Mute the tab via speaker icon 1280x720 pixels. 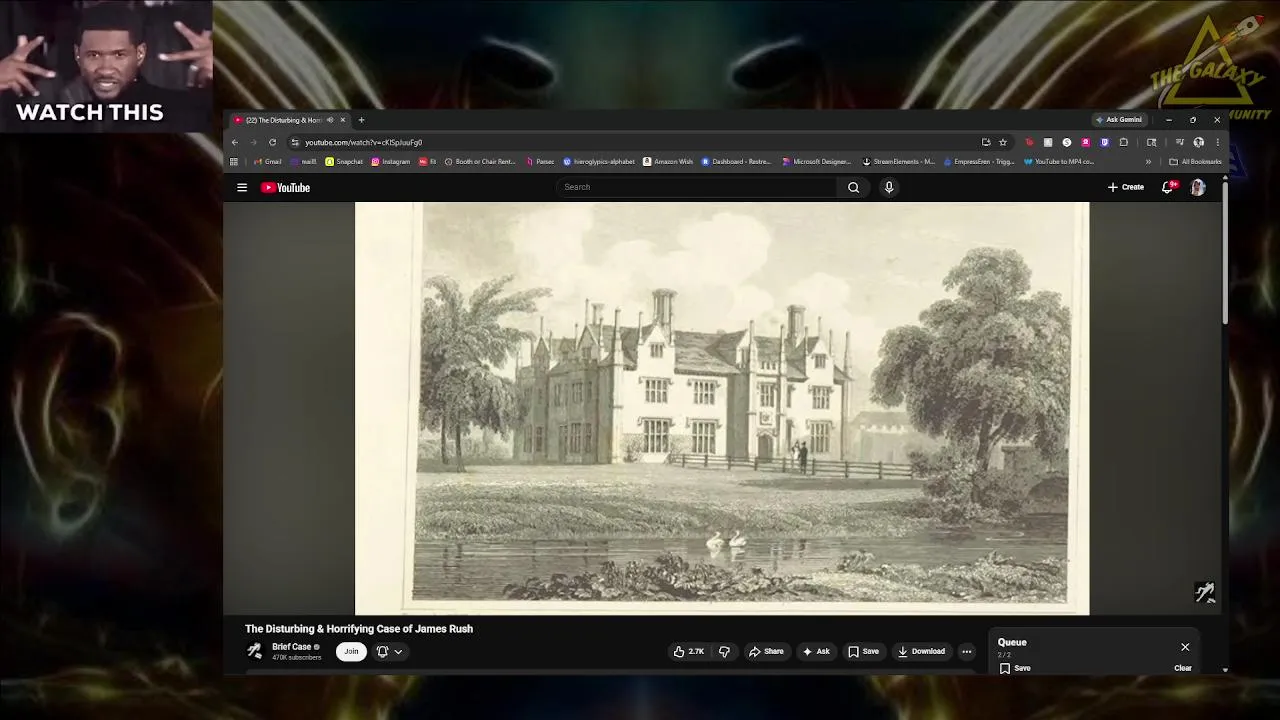pyautogui.click(x=330, y=120)
